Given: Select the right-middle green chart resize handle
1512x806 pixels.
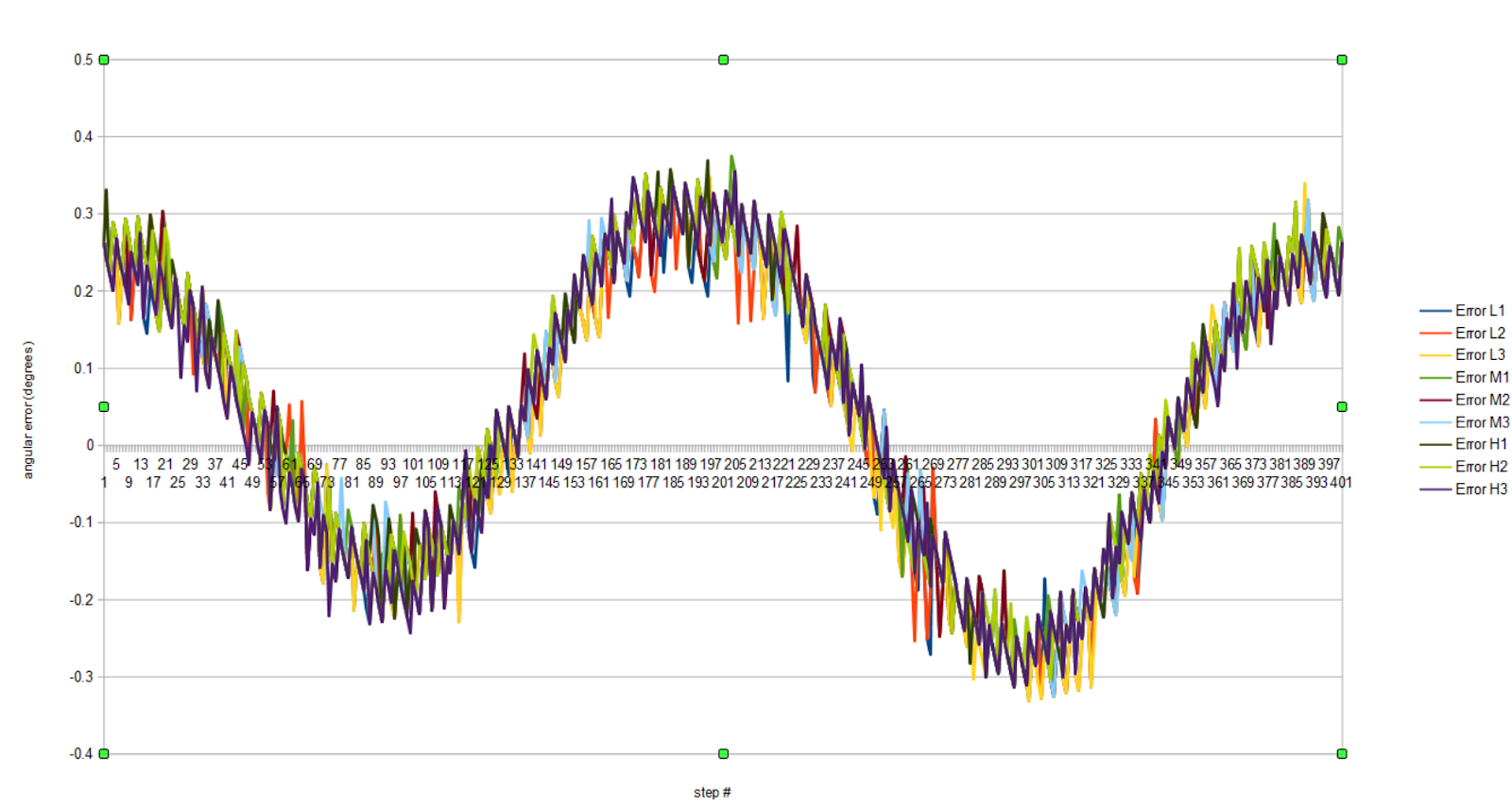Looking at the screenshot, I should (x=1342, y=406).
